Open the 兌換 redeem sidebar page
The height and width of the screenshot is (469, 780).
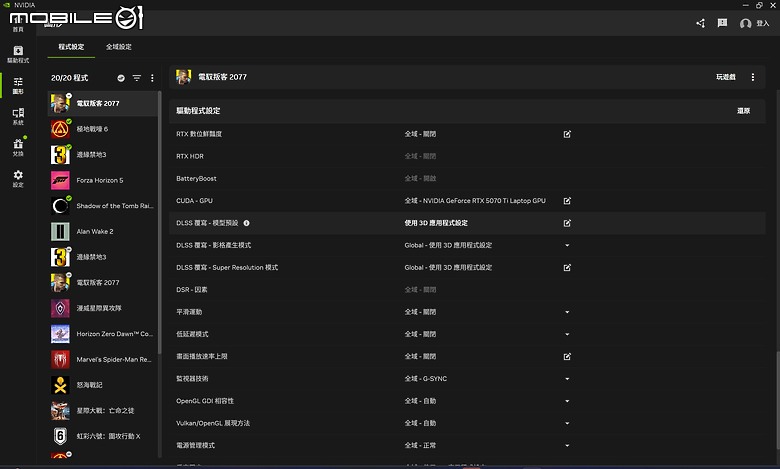coord(18,147)
